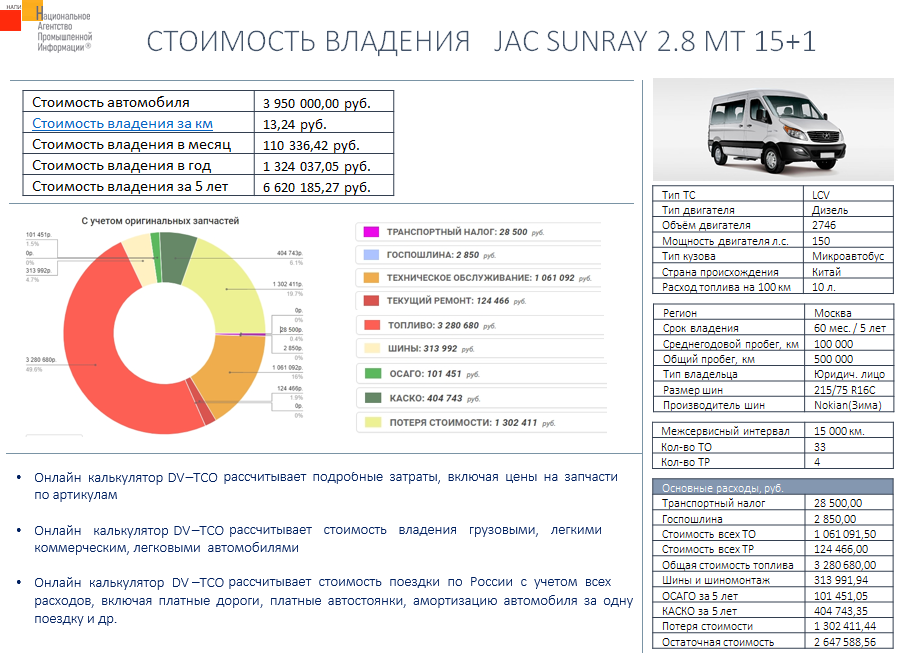Open the Стоимость владения за км link
This screenshot has height=654, width=898.
coord(122,124)
